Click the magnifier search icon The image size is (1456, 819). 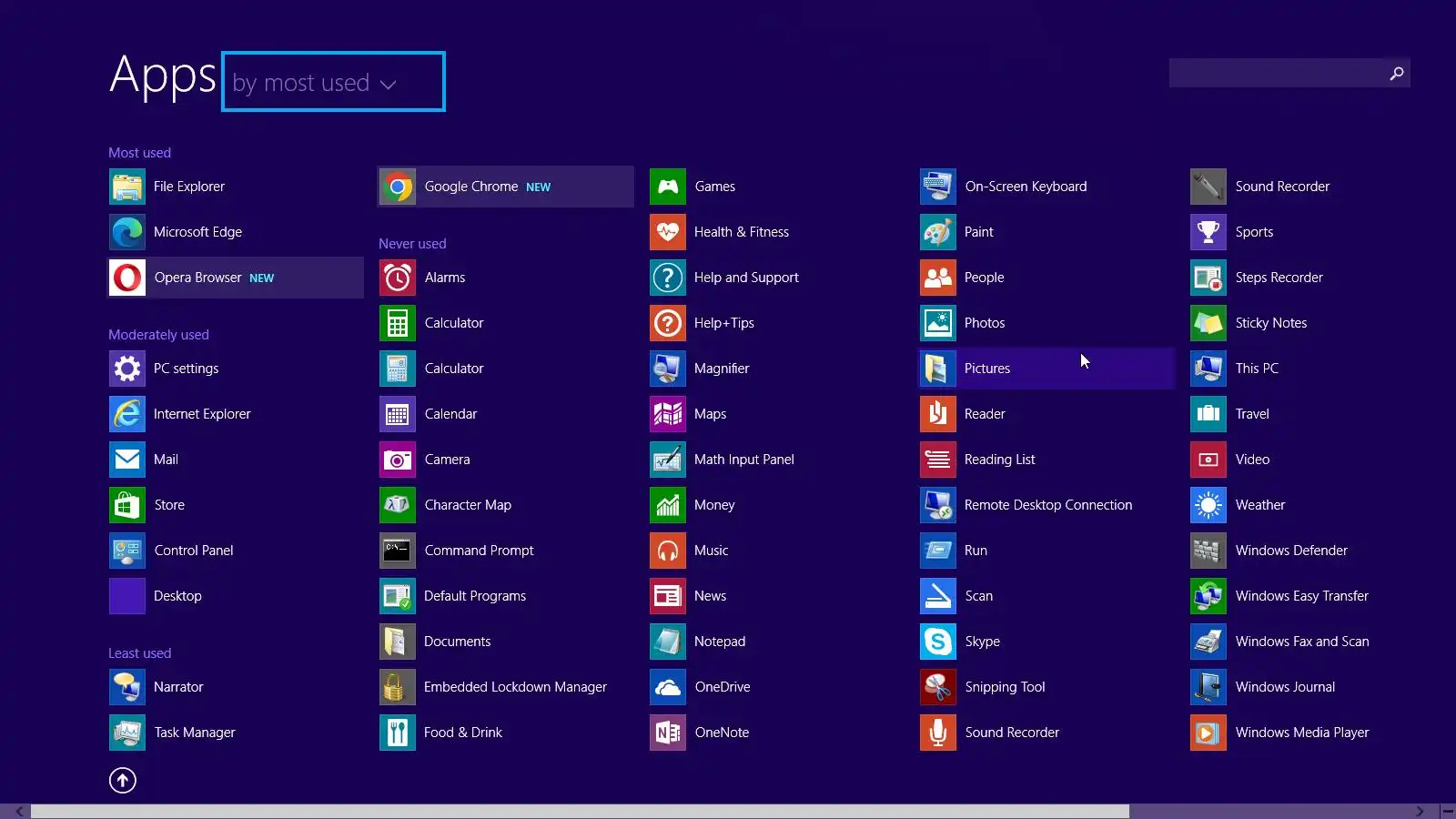(1397, 73)
